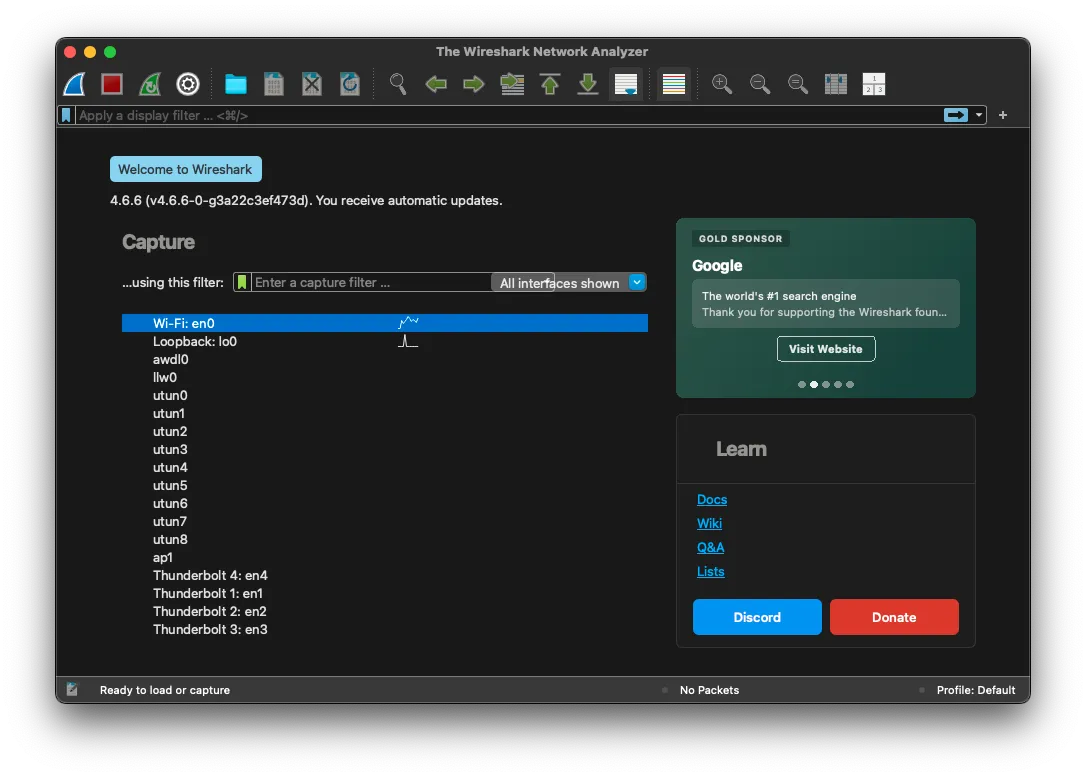Jump to the last packet icon
This screenshot has height=777, width=1086.
click(x=588, y=84)
